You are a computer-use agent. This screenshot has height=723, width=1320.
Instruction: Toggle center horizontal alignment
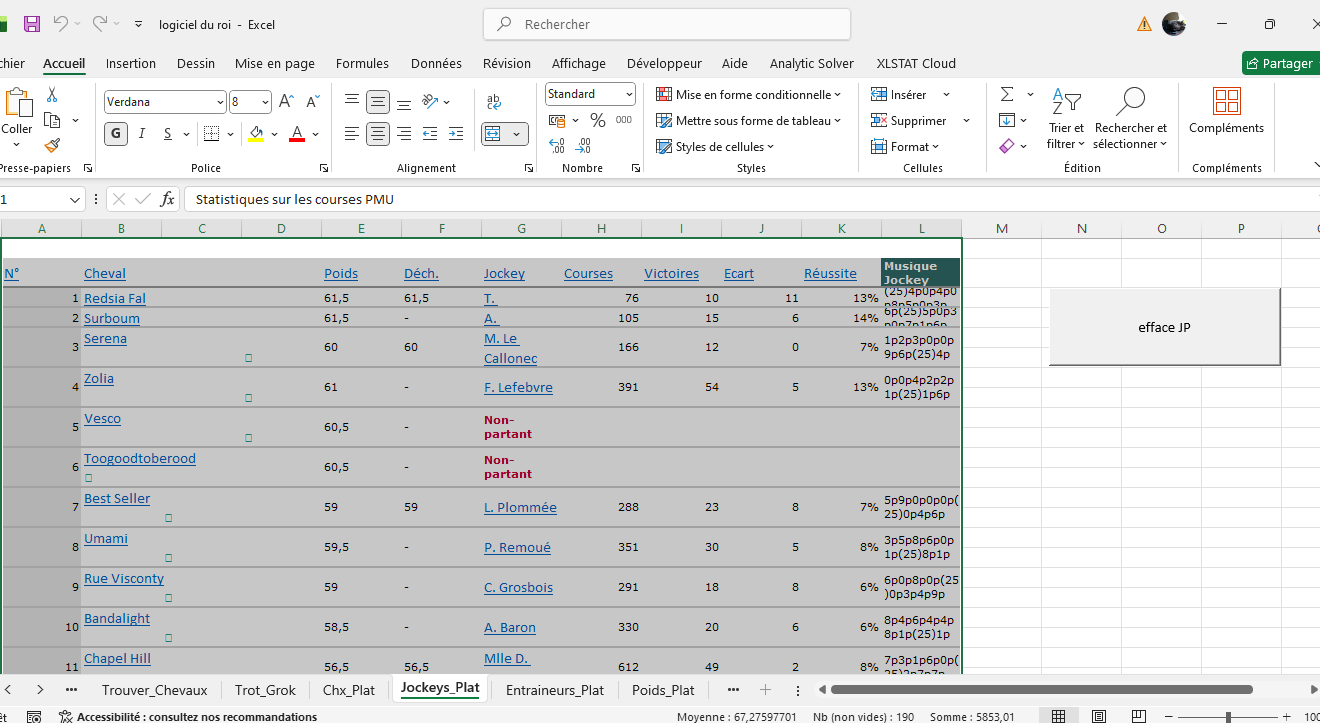point(377,134)
